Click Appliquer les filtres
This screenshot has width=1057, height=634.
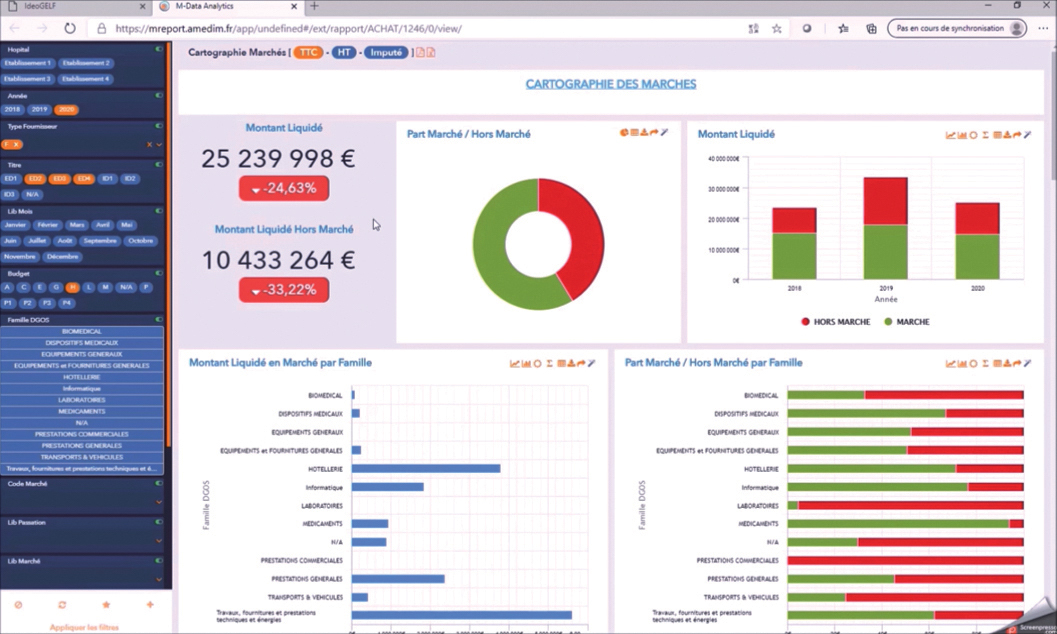84,627
